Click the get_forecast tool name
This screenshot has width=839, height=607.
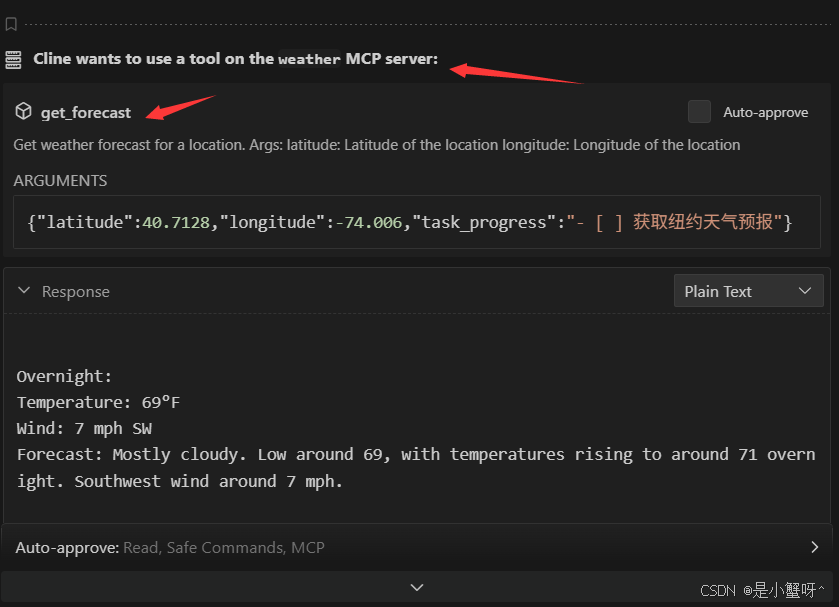(86, 113)
